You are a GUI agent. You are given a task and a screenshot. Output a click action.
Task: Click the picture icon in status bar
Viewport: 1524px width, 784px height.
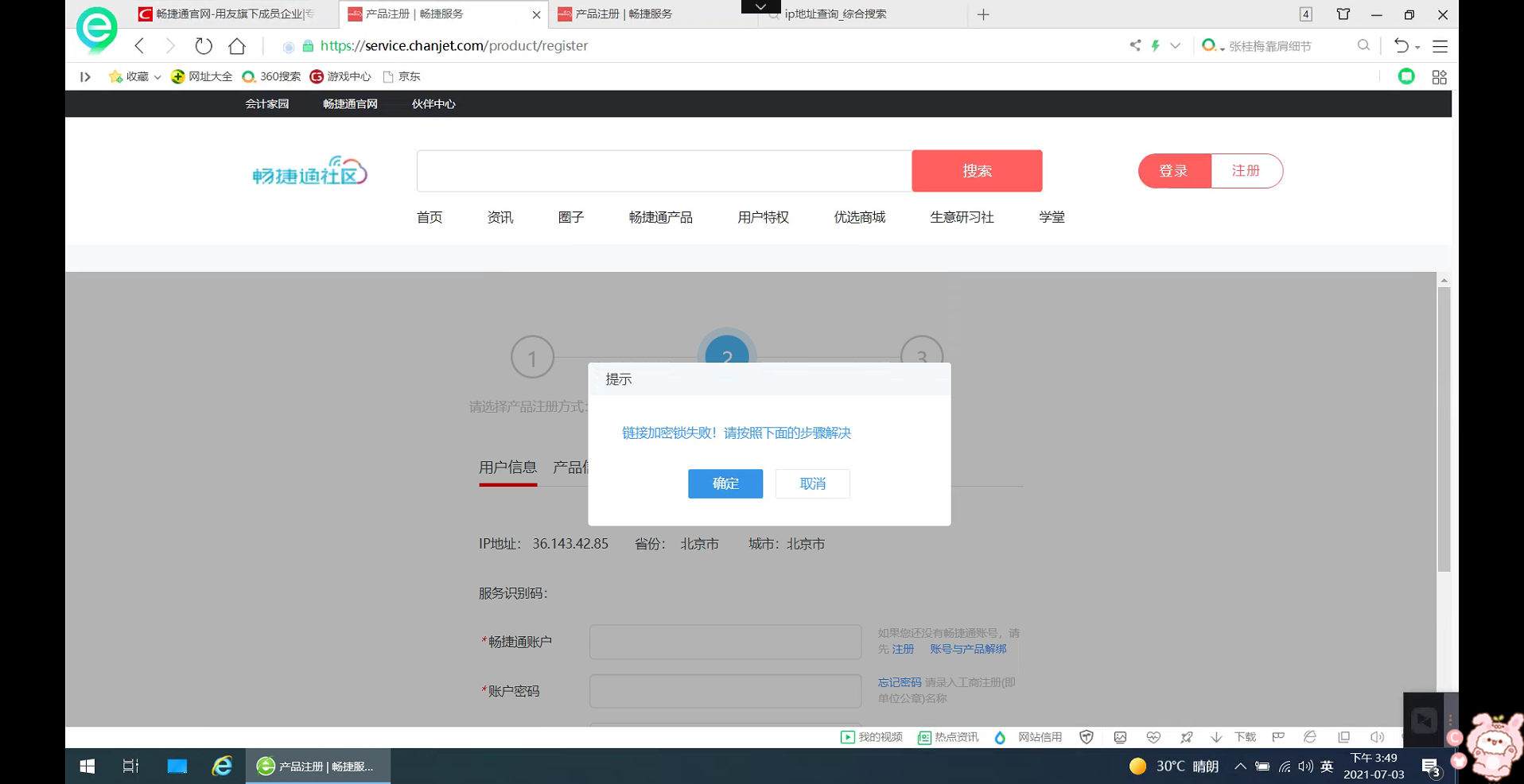[x=1120, y=737]
